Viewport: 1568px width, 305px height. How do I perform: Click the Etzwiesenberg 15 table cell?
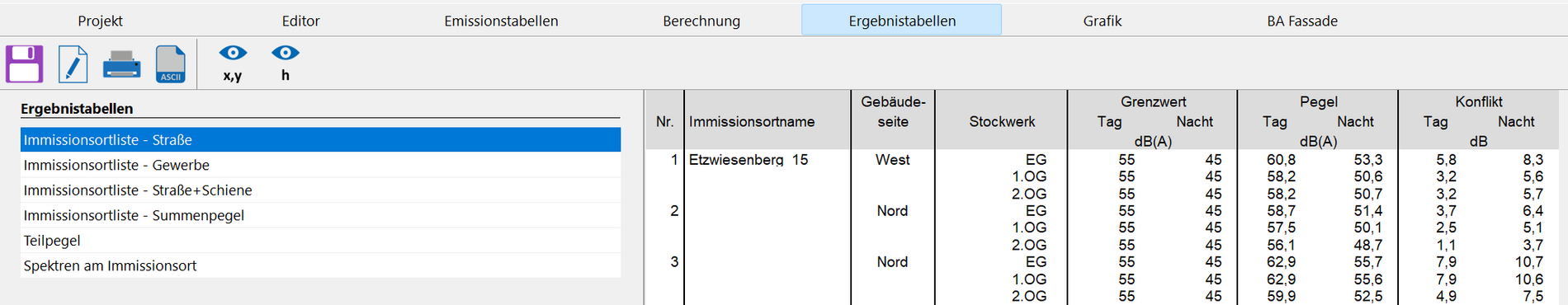pos(749,160)
